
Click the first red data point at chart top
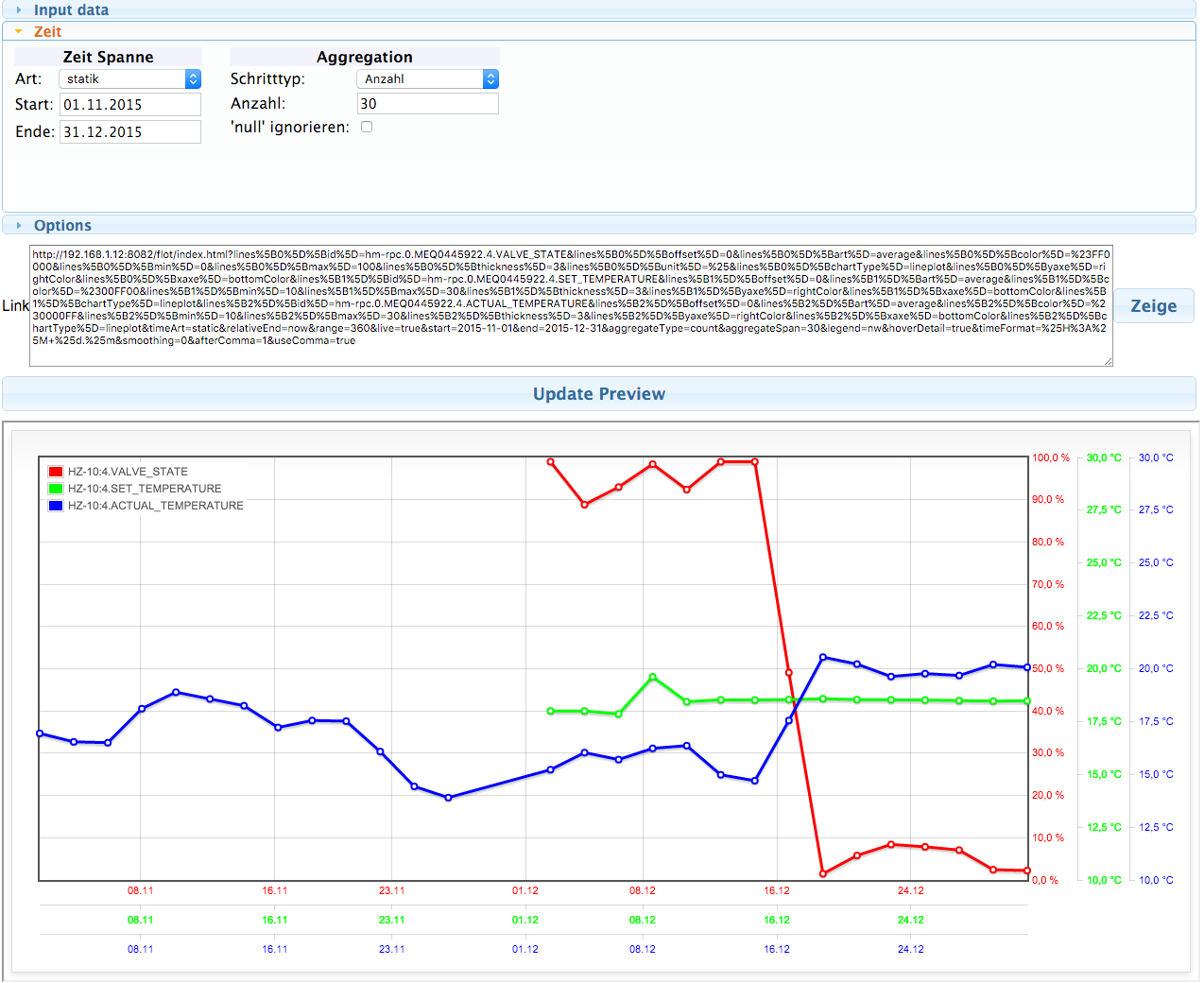tap(551, 462)
